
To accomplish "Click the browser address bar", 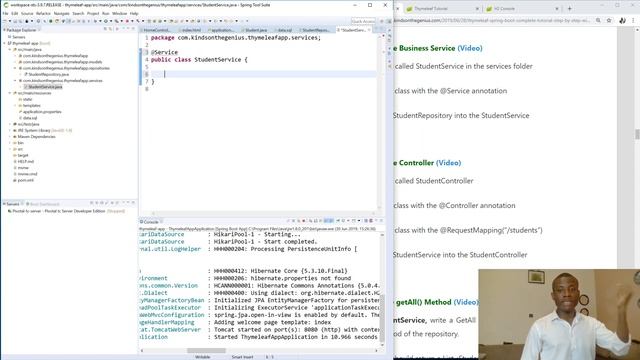I will click(x=492, y=20).
